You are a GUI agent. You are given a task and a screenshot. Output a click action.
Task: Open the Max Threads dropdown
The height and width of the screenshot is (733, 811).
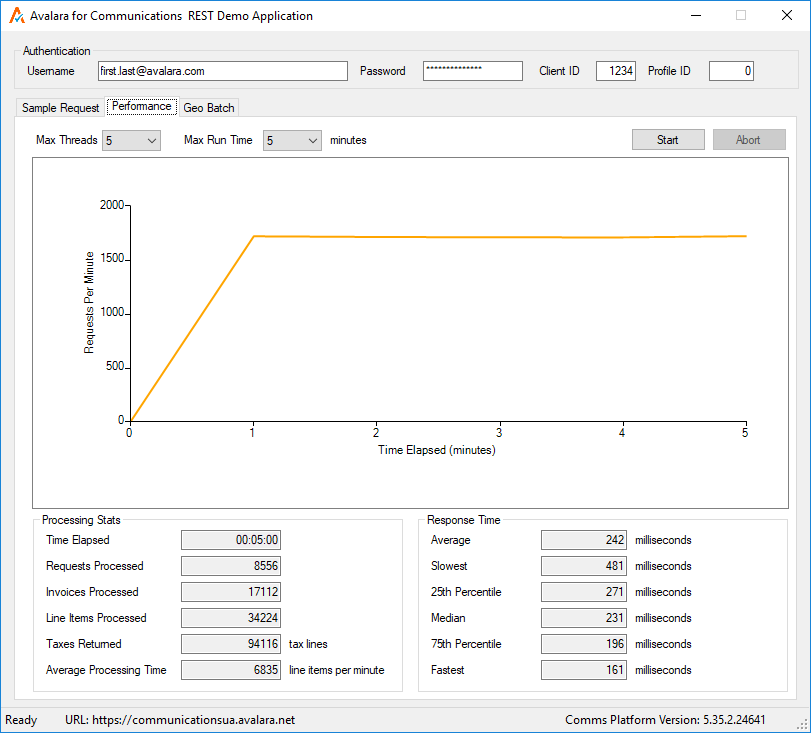tap(131, 141)
